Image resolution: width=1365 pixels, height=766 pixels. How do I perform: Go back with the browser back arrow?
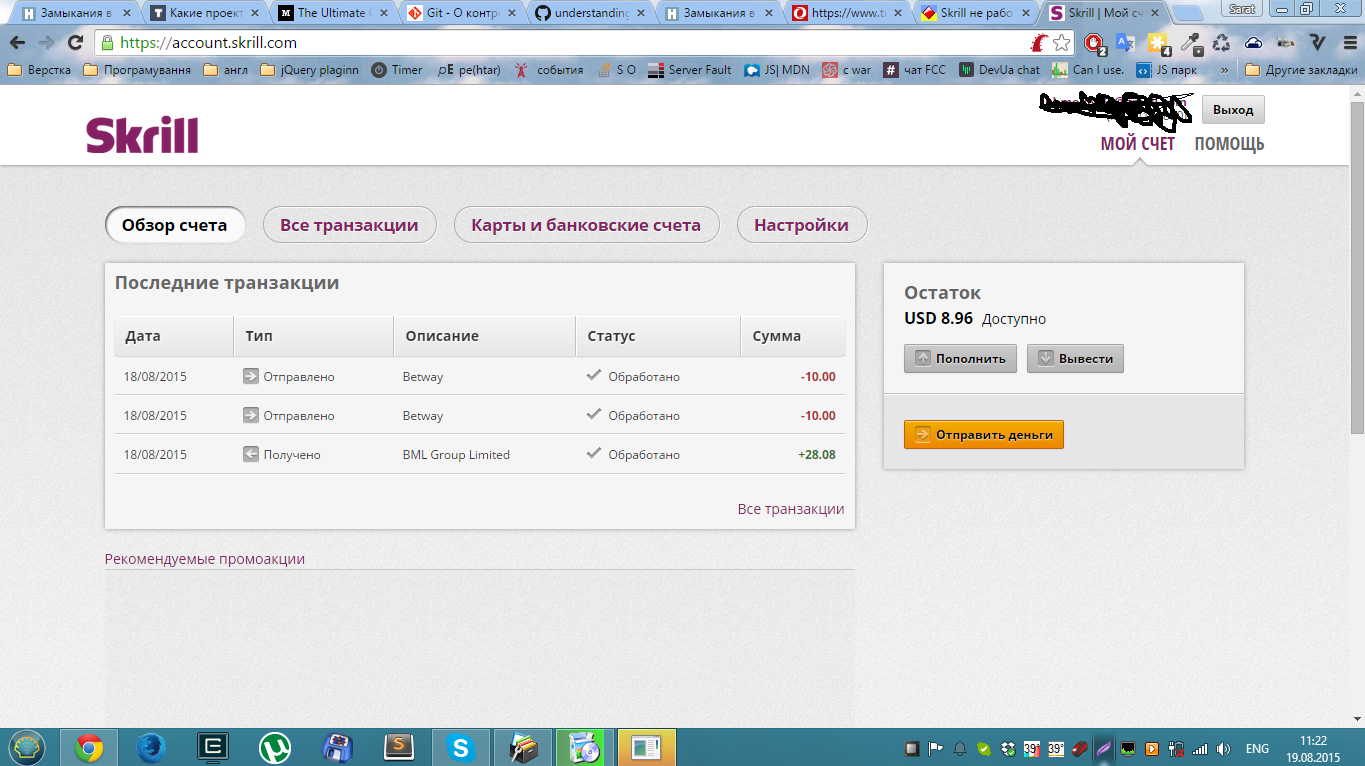pyautogui.click(x=17, y=43)
